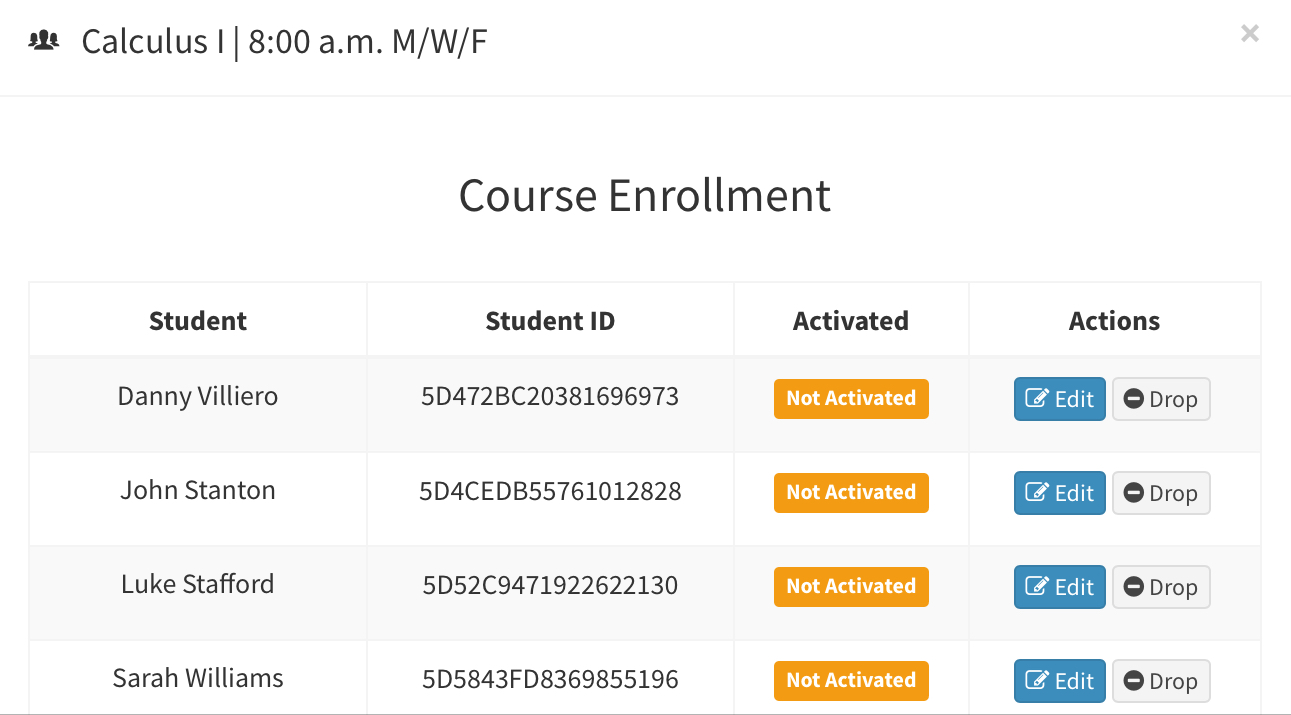Click Danny Villiero's Not Activated badge
The height and width of the screenshot is (715, 1291).
(851, 398)
